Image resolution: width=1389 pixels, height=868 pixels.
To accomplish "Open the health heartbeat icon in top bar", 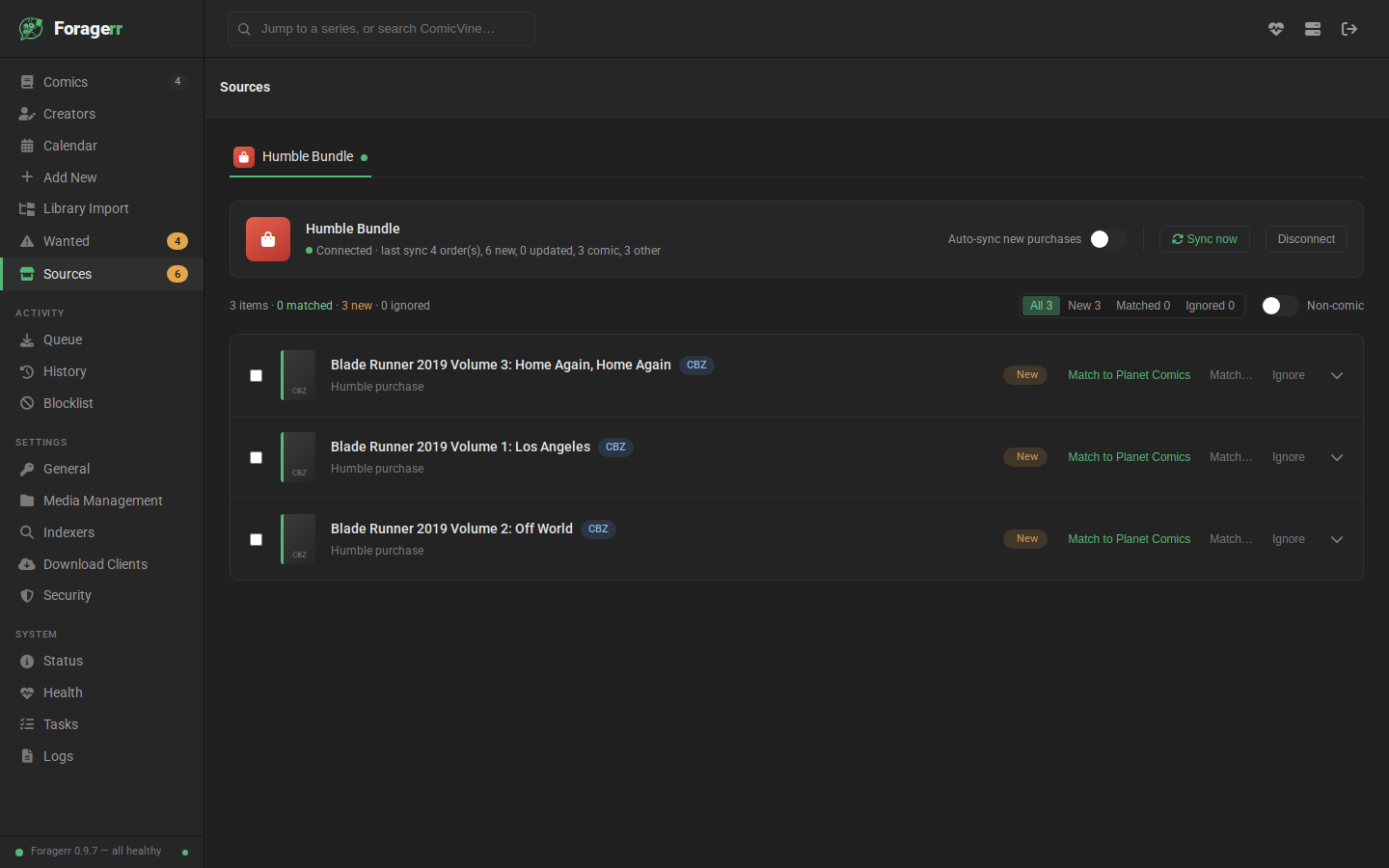I will pos(1276,29).
